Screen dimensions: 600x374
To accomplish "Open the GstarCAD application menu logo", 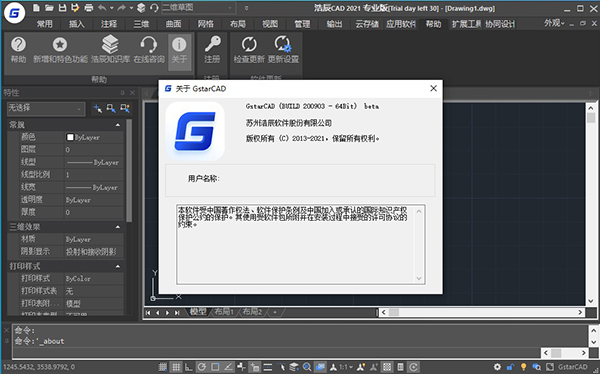I will 14,13.
